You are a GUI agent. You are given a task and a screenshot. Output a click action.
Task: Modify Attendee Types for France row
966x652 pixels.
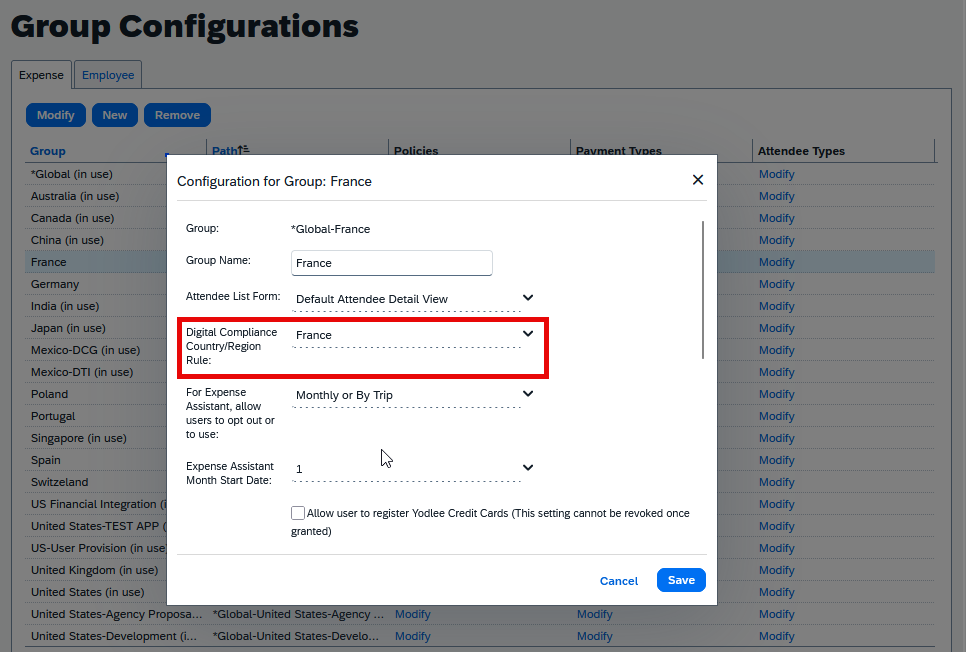click(x=776, y=262)
